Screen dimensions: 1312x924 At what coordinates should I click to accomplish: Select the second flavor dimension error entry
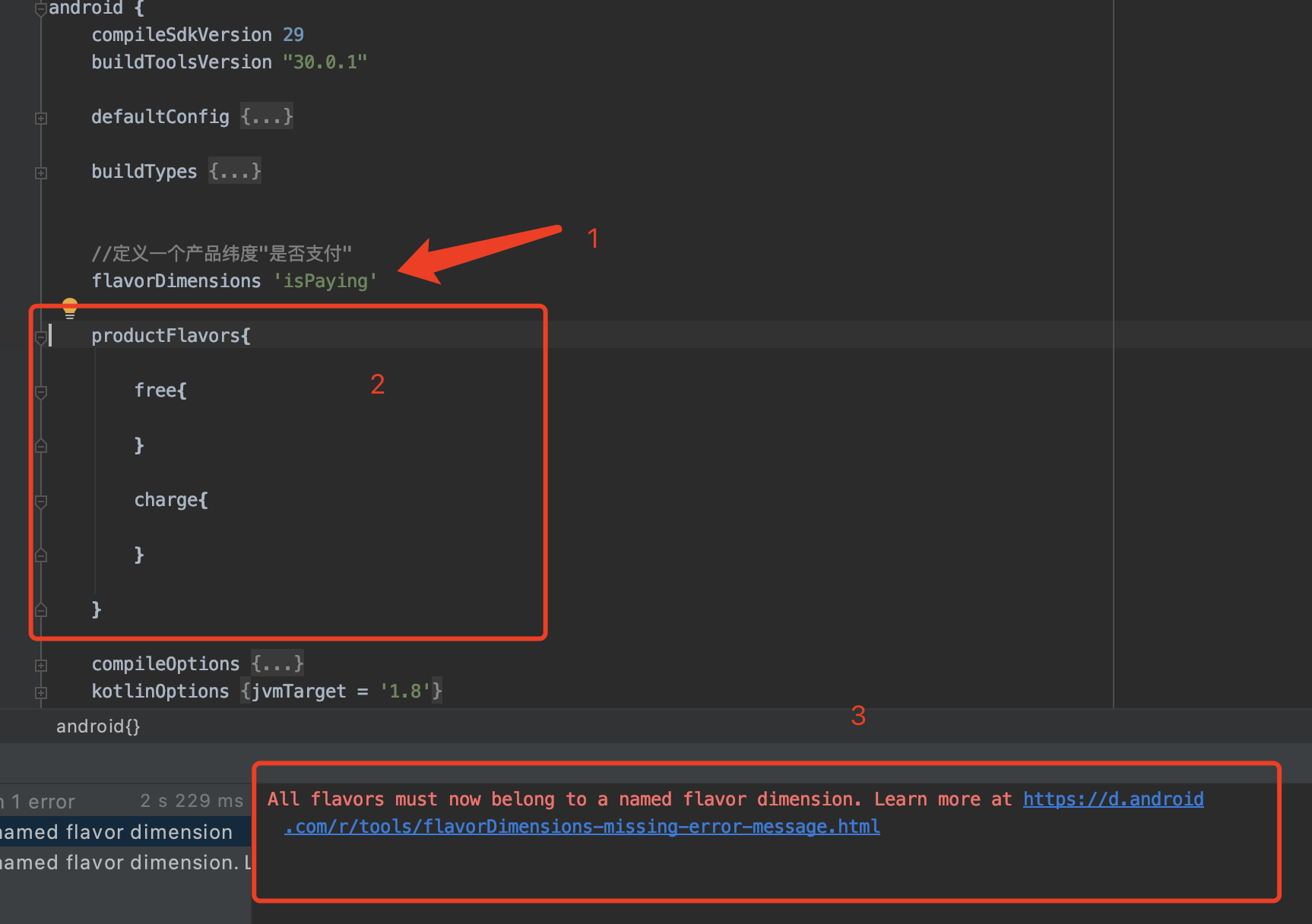tap(122, 862)
